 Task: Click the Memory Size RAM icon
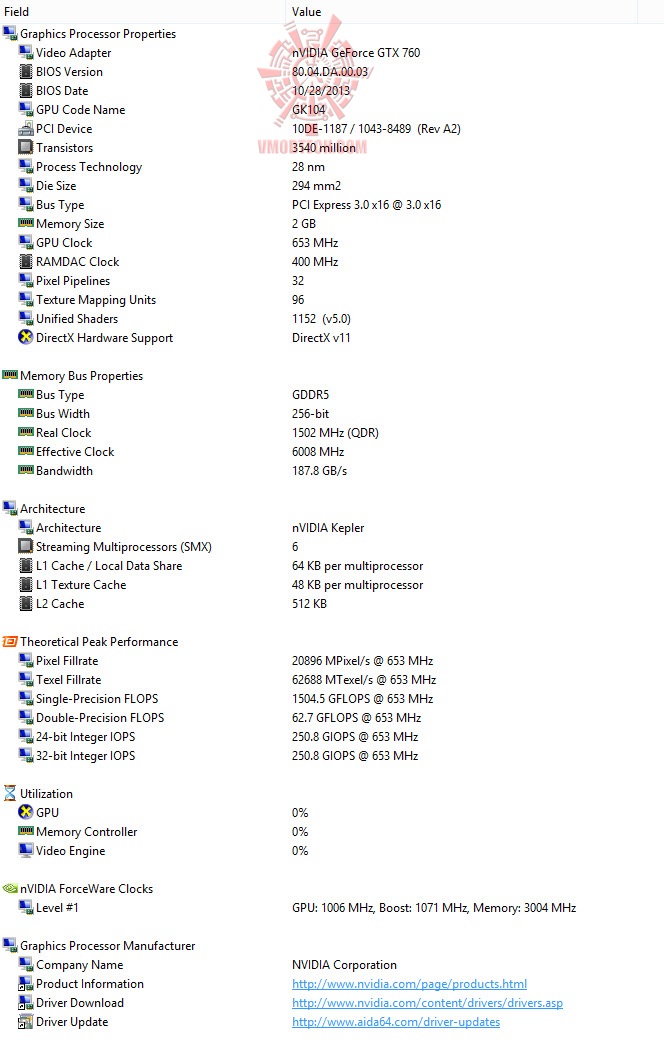26,223
